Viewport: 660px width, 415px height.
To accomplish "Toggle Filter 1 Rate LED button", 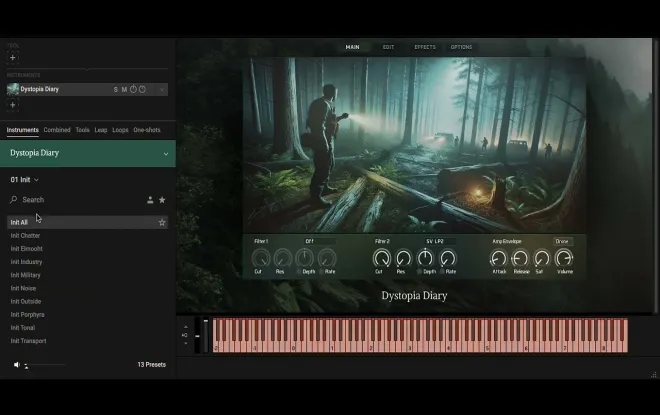I will (x=321, y=272).
